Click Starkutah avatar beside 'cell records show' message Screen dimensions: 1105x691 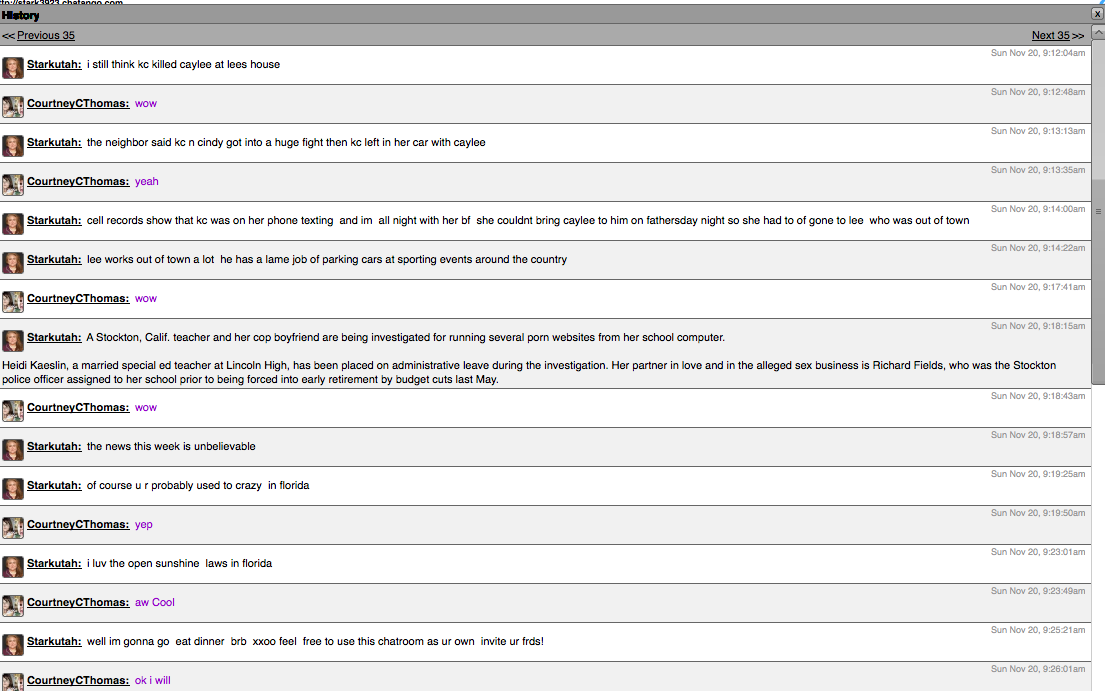[x=12, y=224]
